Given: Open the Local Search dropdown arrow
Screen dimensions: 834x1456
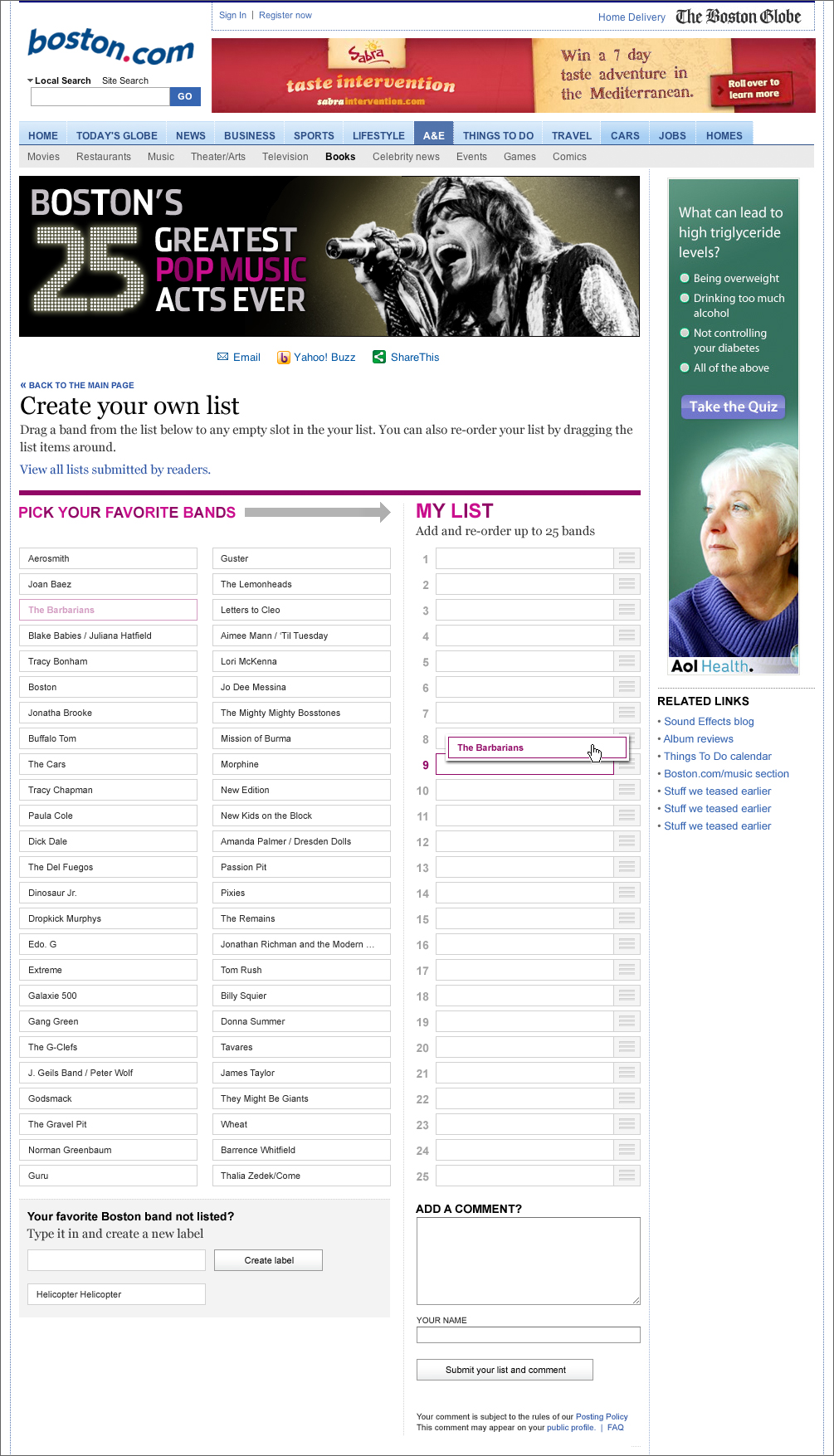Looking at the screenshot, I should pos(31,80).
